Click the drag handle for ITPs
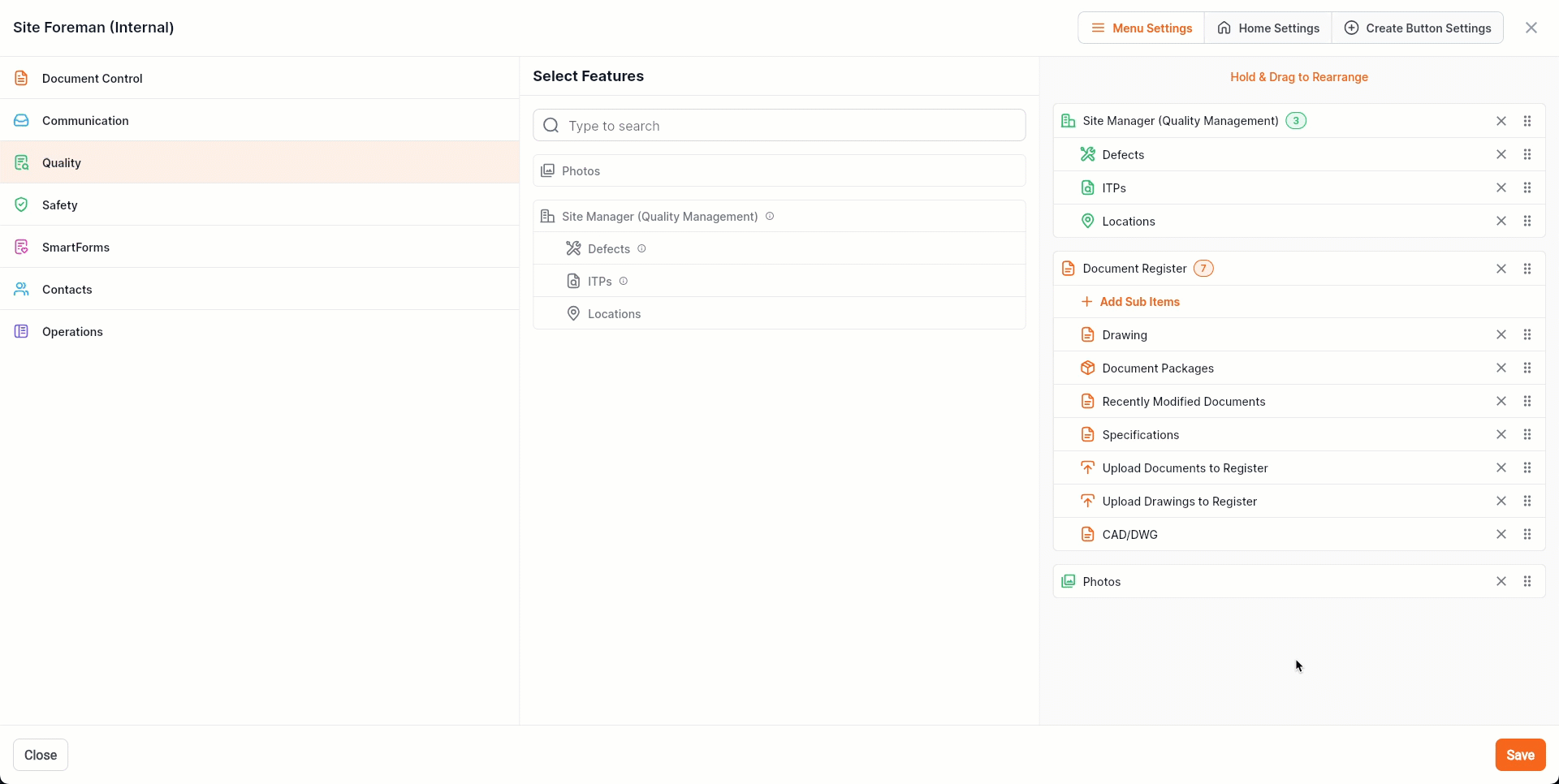 [1527, 187]
